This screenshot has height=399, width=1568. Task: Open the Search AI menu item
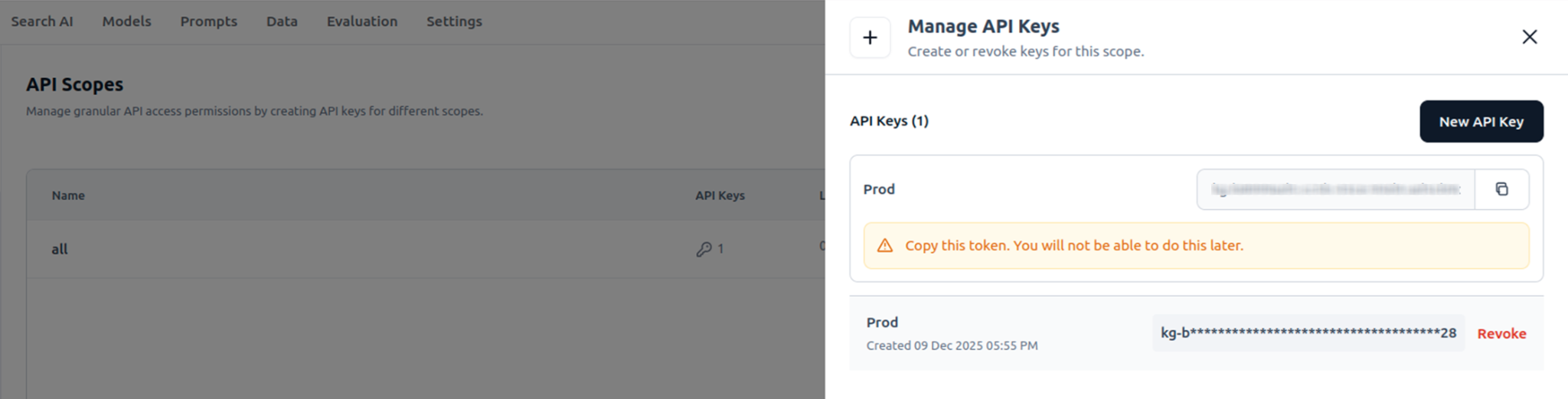pyautogui.click(x=42, y=21)
